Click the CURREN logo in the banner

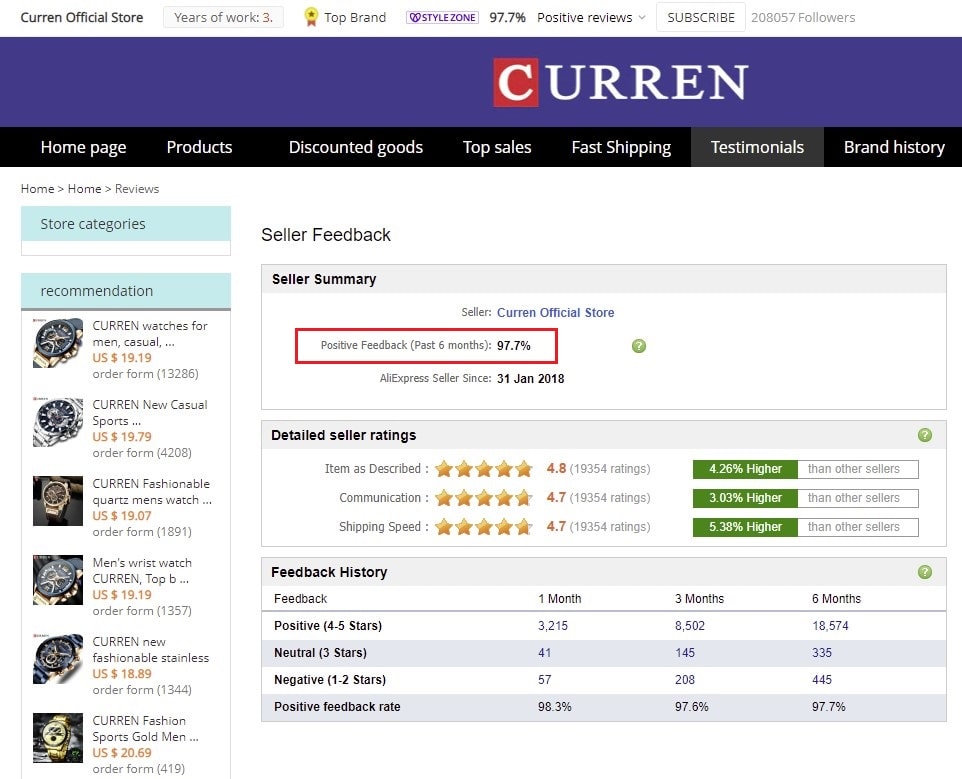coord(620,82)
